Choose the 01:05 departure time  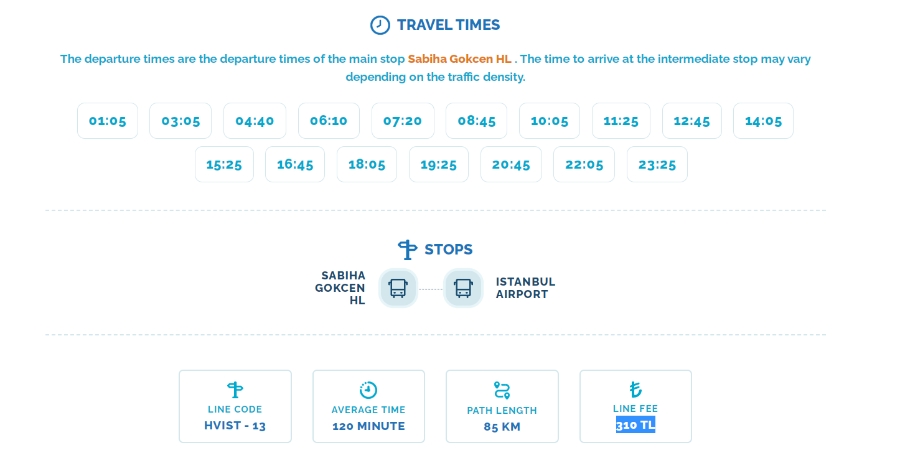(x=107, y=121)
